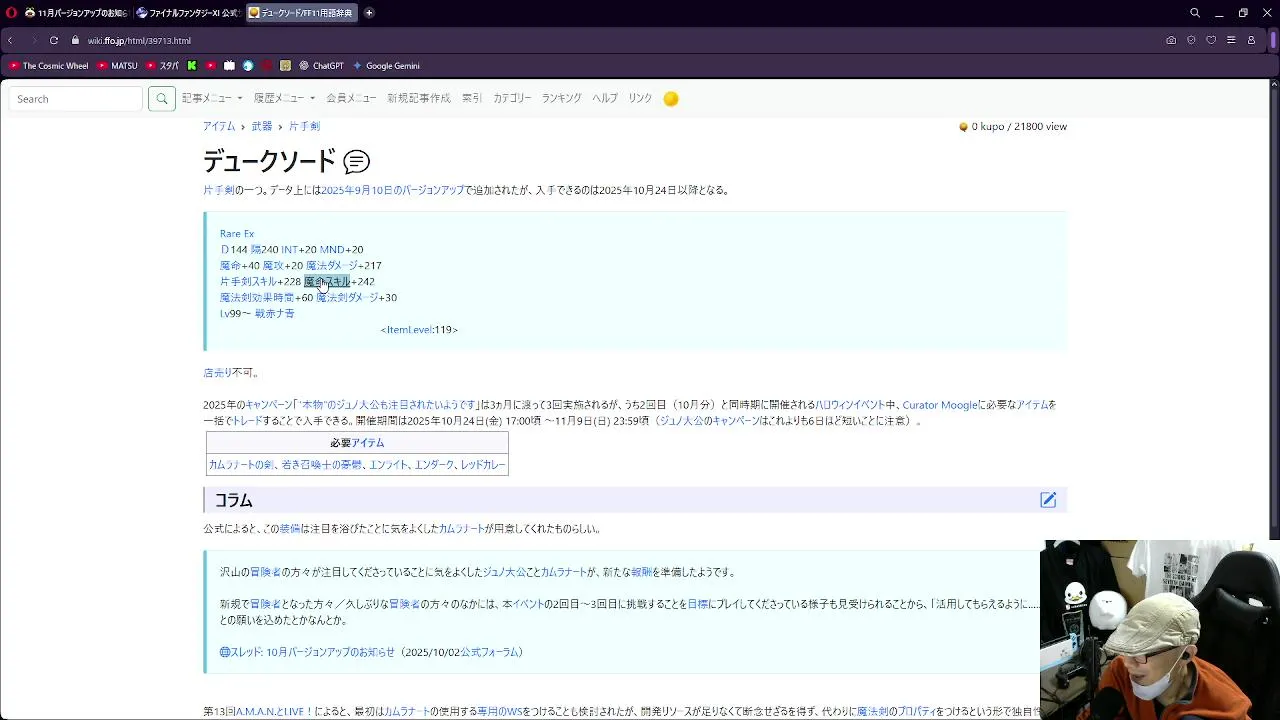Open the unlabeled YouTube bookmark icon
Image resolution: width=1280 pixels, height=720 pixels.
point(211,66)
